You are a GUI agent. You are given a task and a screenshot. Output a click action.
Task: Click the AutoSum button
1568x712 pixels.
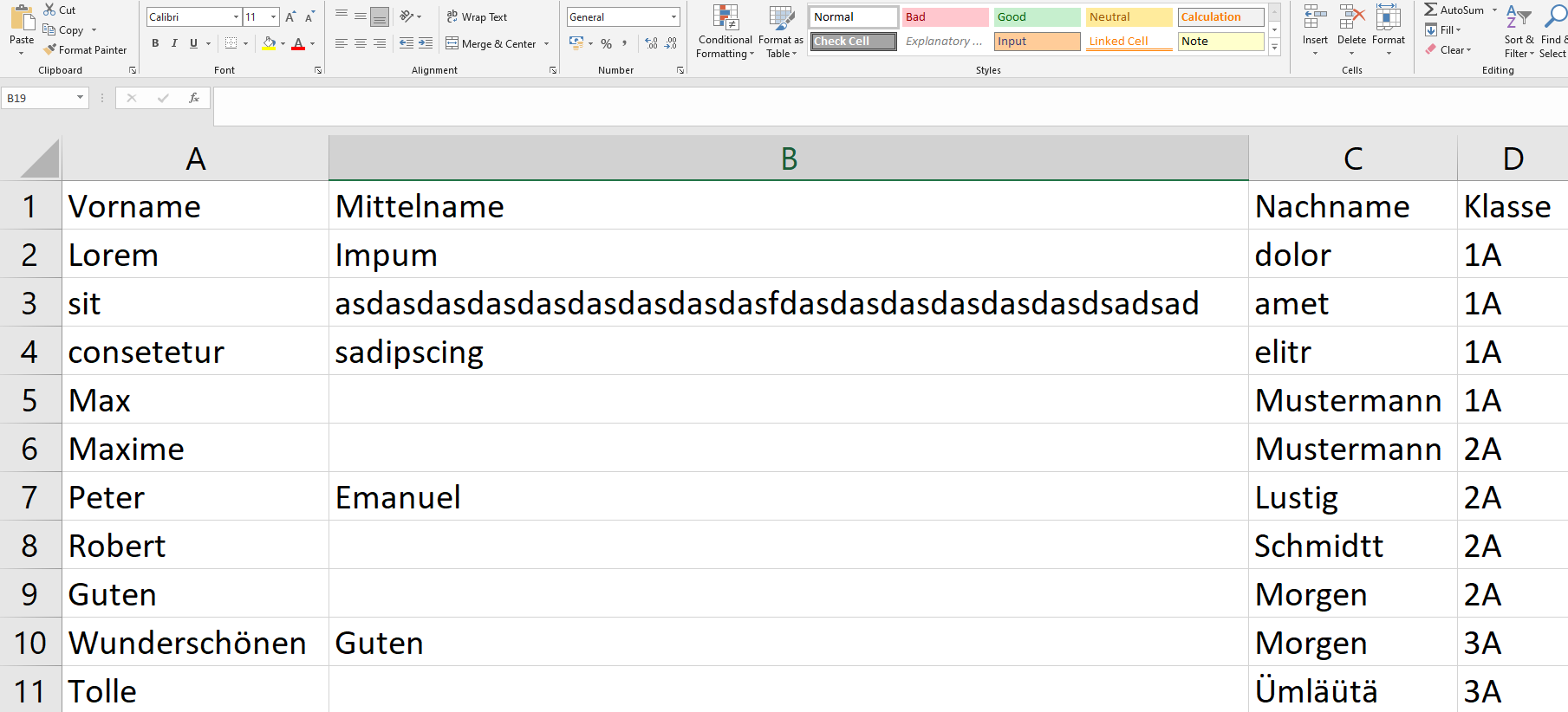pyautogui.click(x=1454, y=10)
